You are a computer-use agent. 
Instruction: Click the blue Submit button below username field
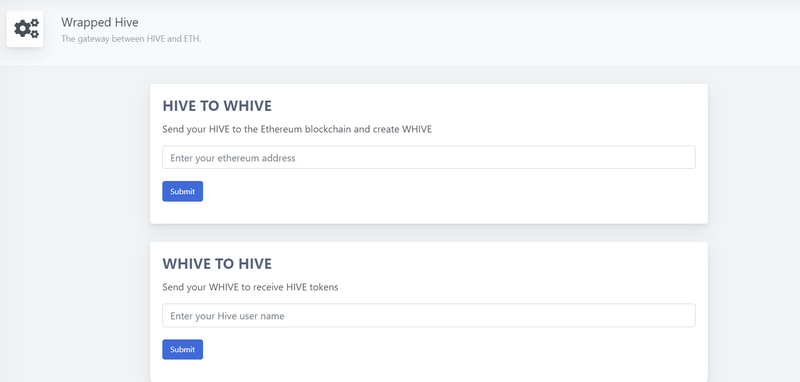pos(183,349)
